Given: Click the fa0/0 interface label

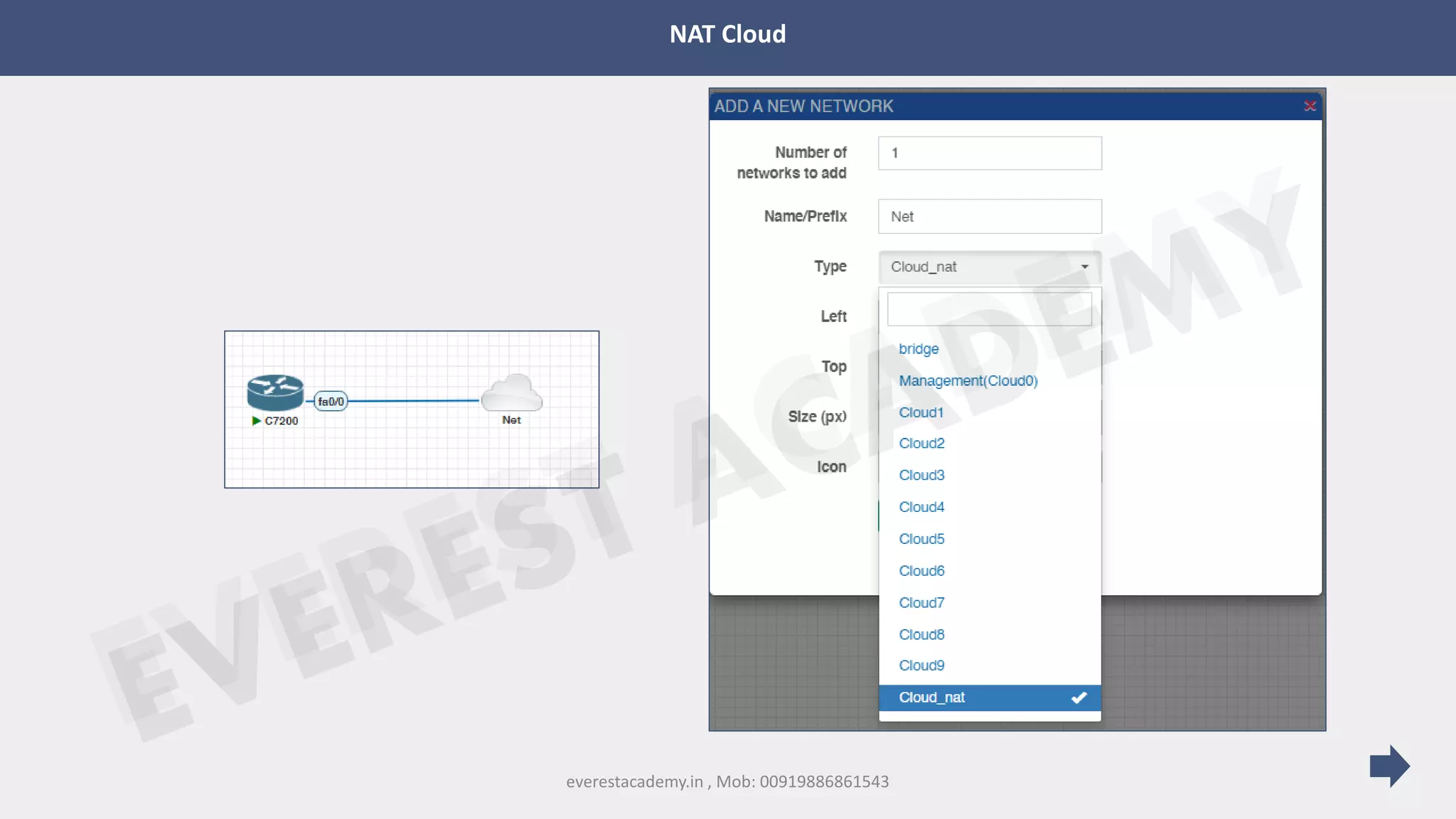Looking at the screenshot, I should point(331,402).
